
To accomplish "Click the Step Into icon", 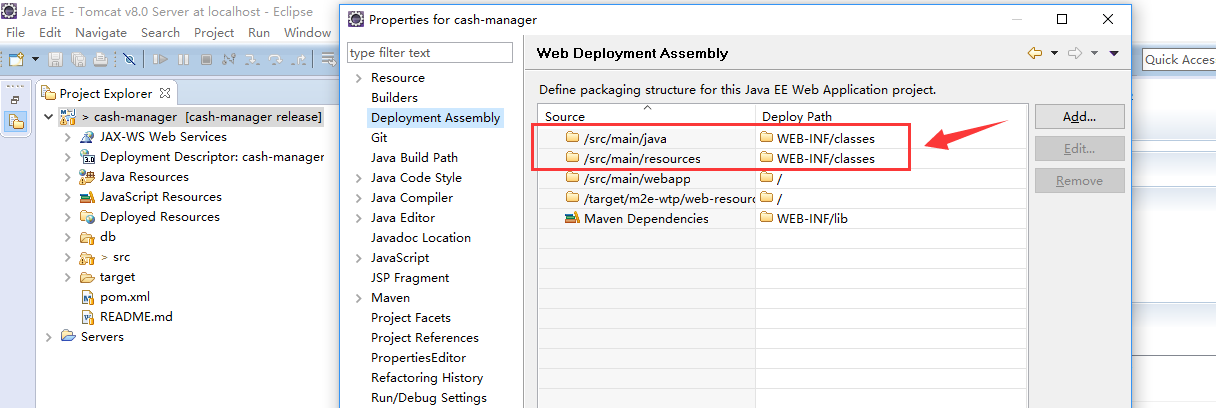I will (x=254, y=60).
